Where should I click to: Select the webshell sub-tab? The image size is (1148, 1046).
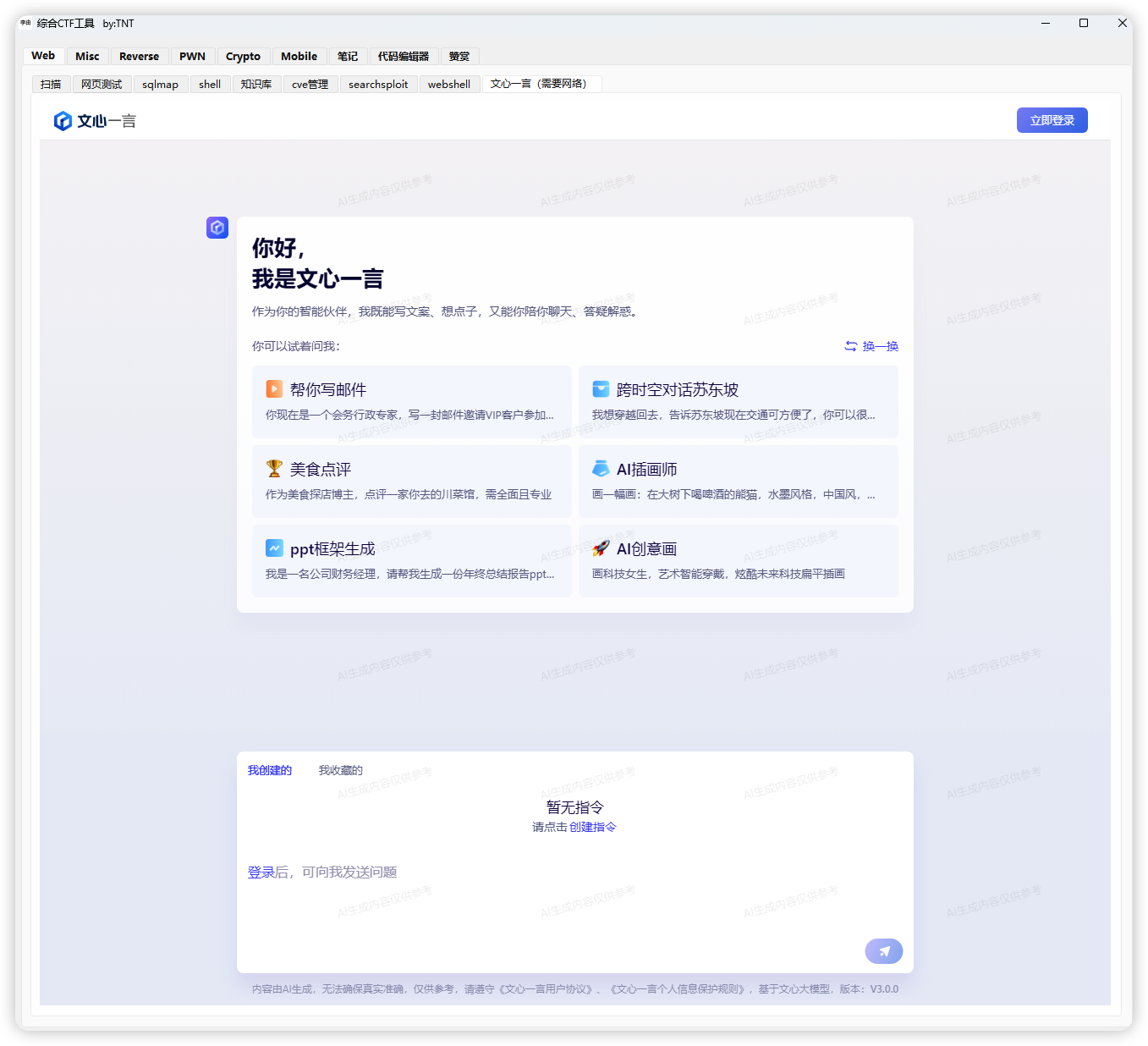449,84
